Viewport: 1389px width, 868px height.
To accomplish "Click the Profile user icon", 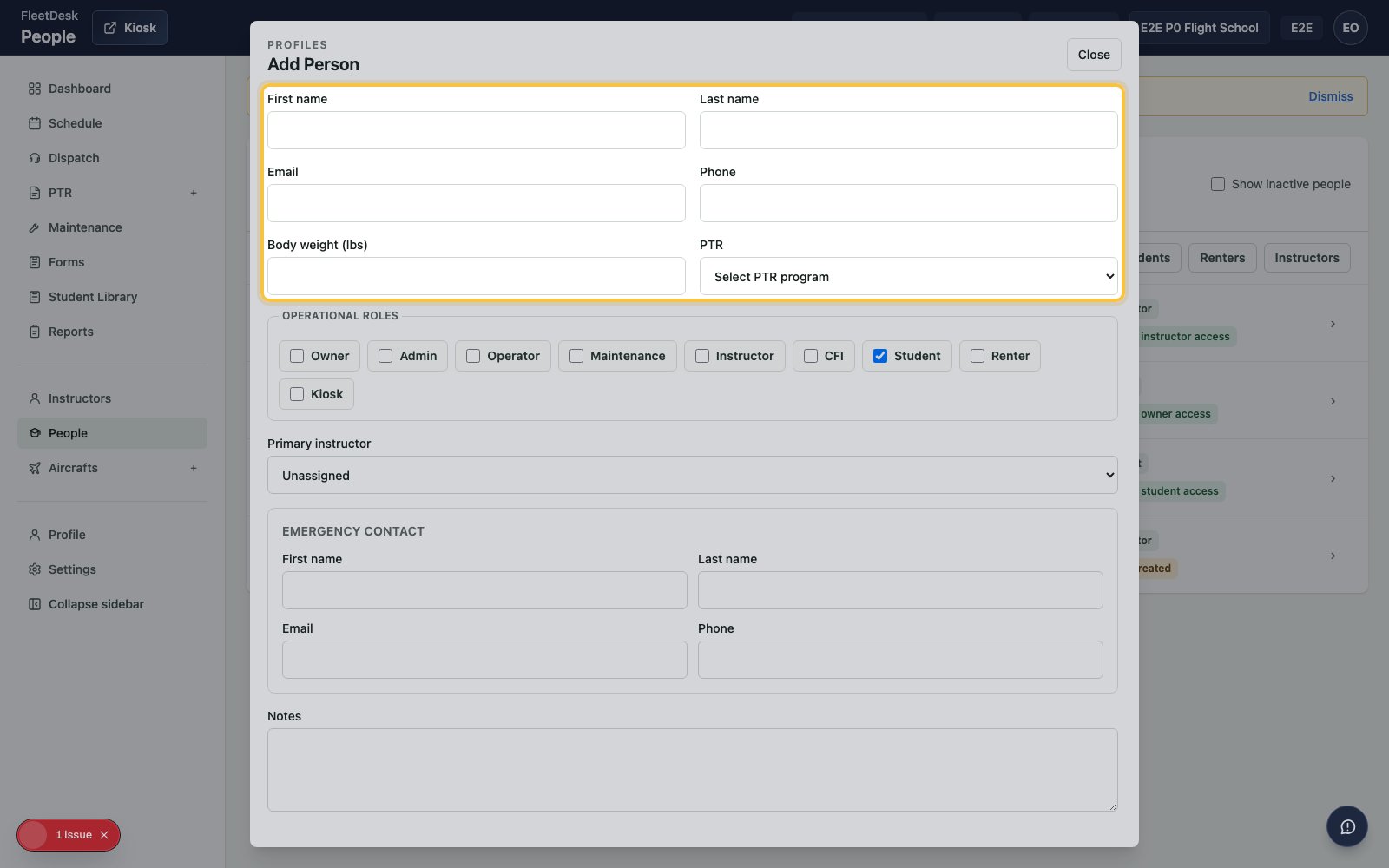I will pyautogui.click(x=35, y=535).
